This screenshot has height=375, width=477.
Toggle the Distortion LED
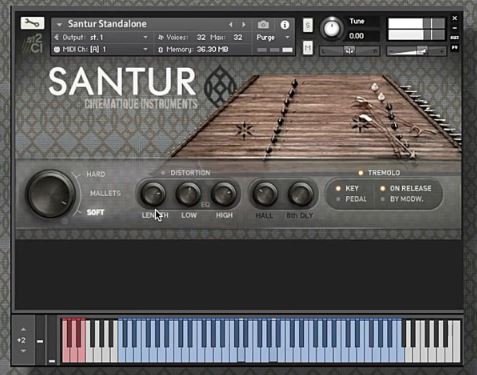pyautogui.click(x=163, y=173)
